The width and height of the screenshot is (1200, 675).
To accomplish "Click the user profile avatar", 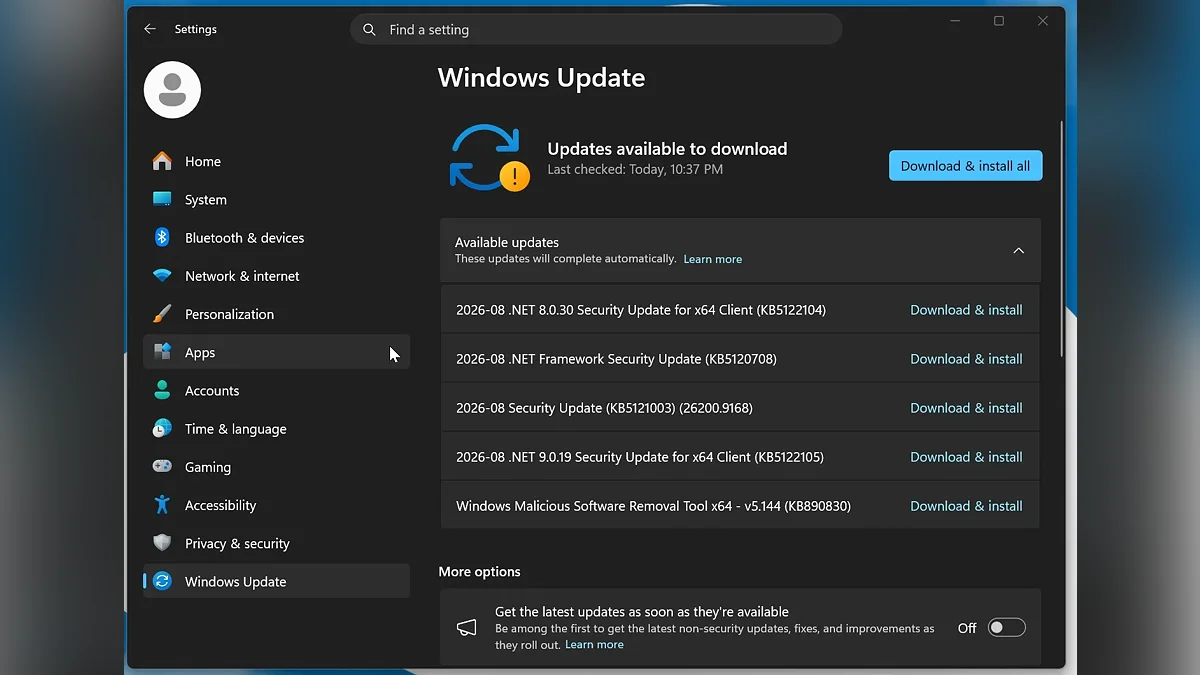I will point(172,90).
